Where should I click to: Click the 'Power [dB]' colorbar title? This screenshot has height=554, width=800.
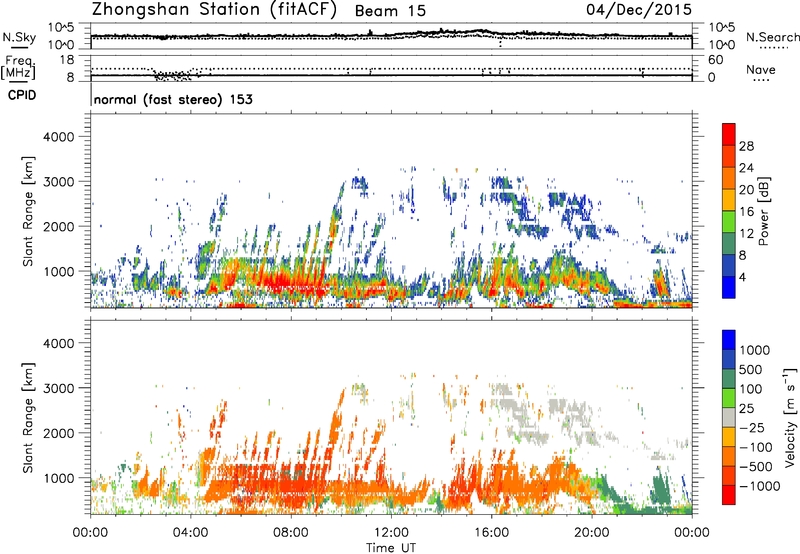(763, 211)
